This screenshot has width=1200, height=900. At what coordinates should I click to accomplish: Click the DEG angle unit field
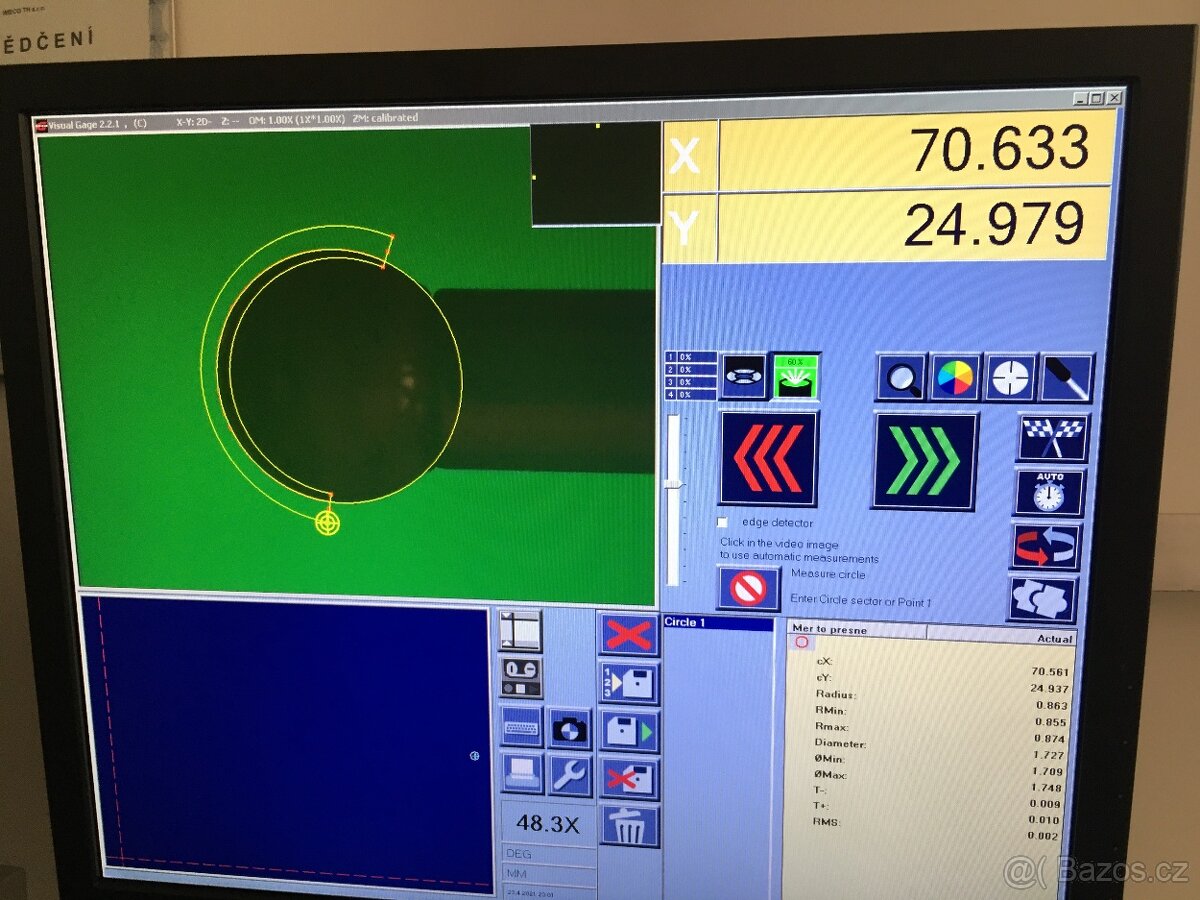pyautogui.click(x=548, y=855)
